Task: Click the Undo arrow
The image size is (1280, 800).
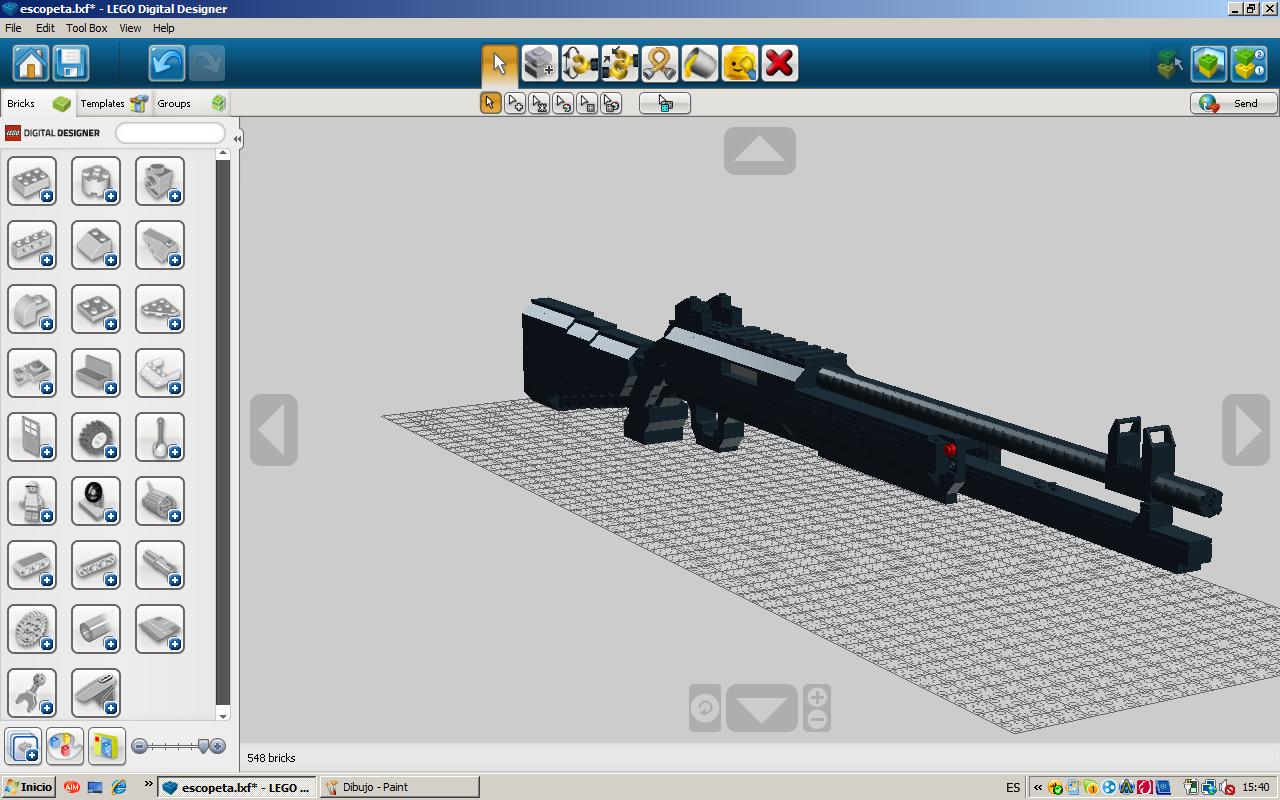Action: (x=166, y=62)
